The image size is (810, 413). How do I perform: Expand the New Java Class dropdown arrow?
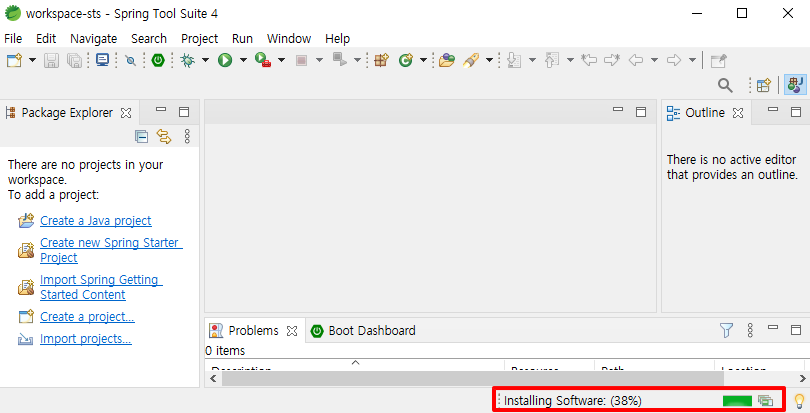(423, 60)
